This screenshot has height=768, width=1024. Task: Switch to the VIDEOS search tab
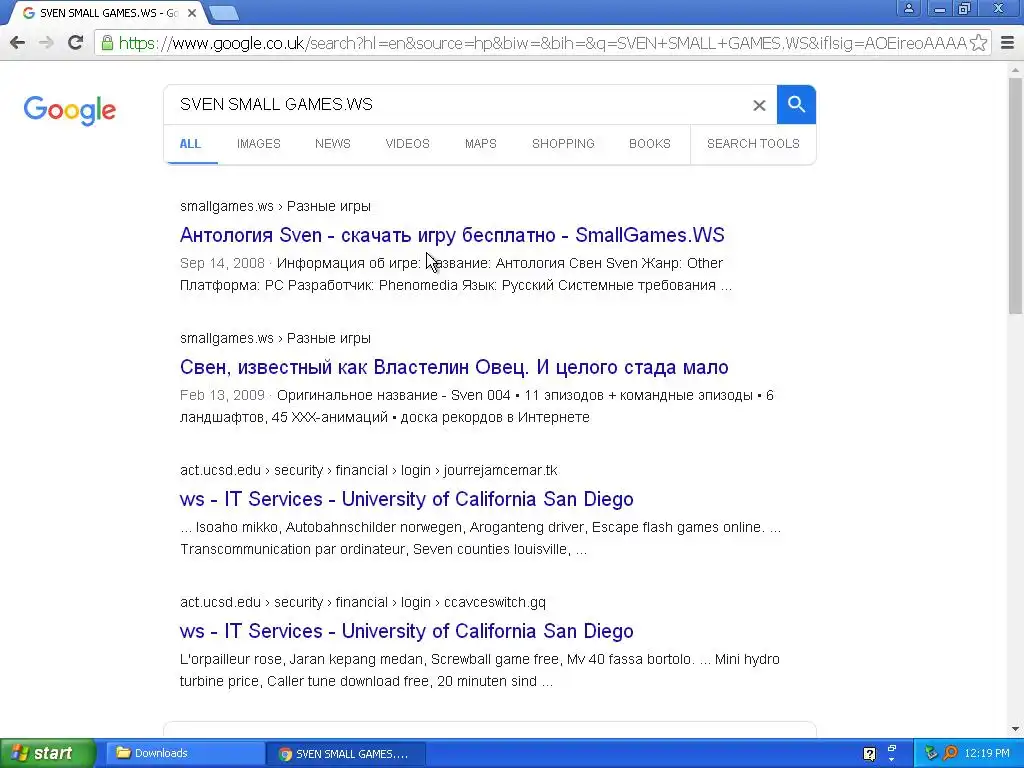coord(408,144)
